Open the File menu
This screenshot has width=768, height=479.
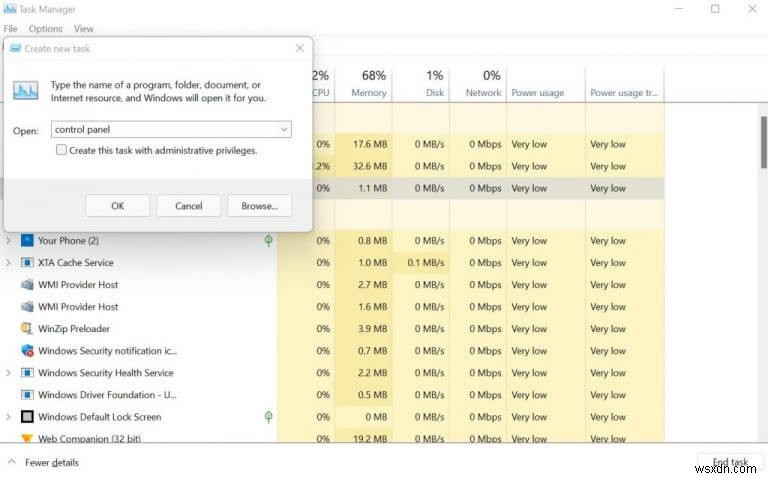tap(10, 29)
